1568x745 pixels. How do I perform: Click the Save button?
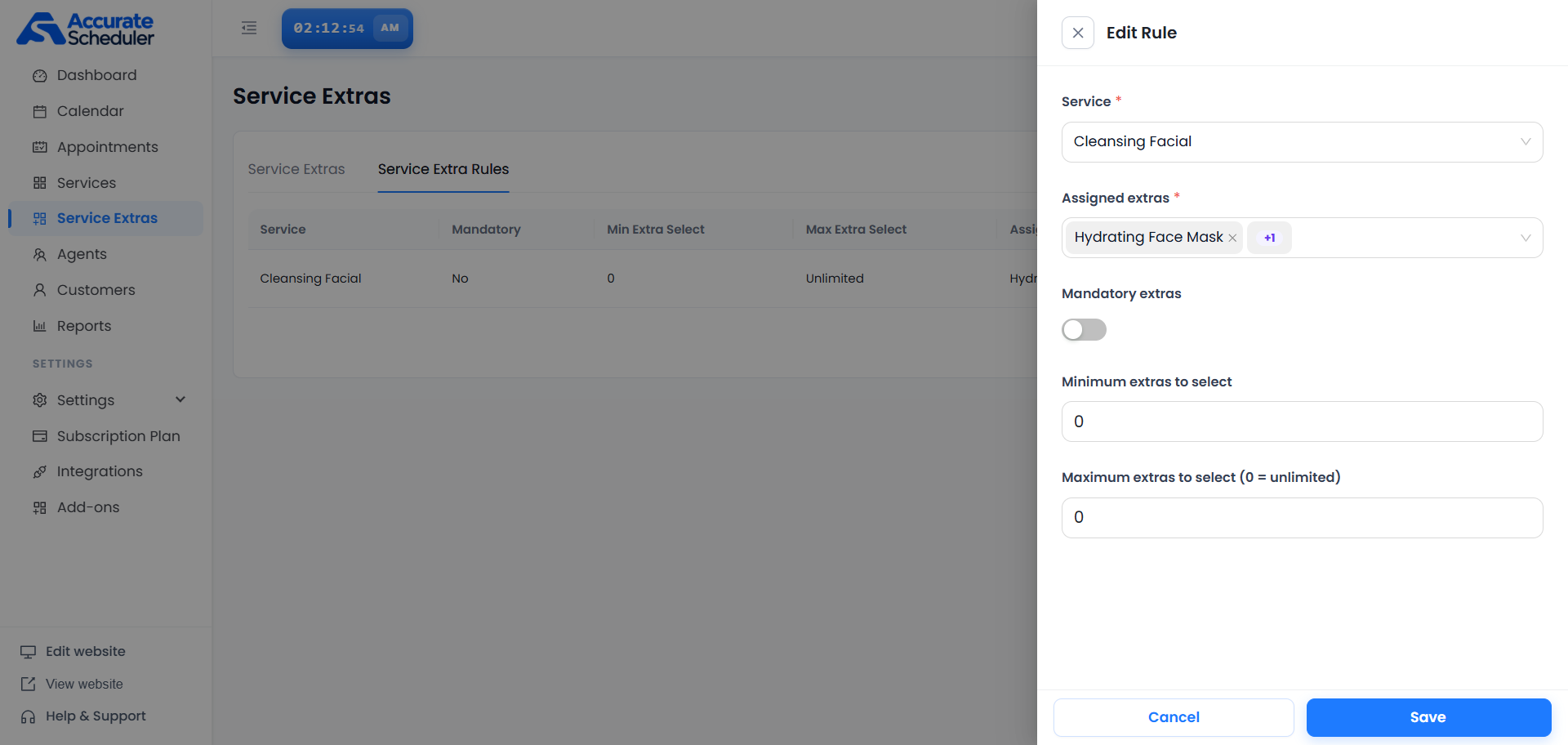1428,717
